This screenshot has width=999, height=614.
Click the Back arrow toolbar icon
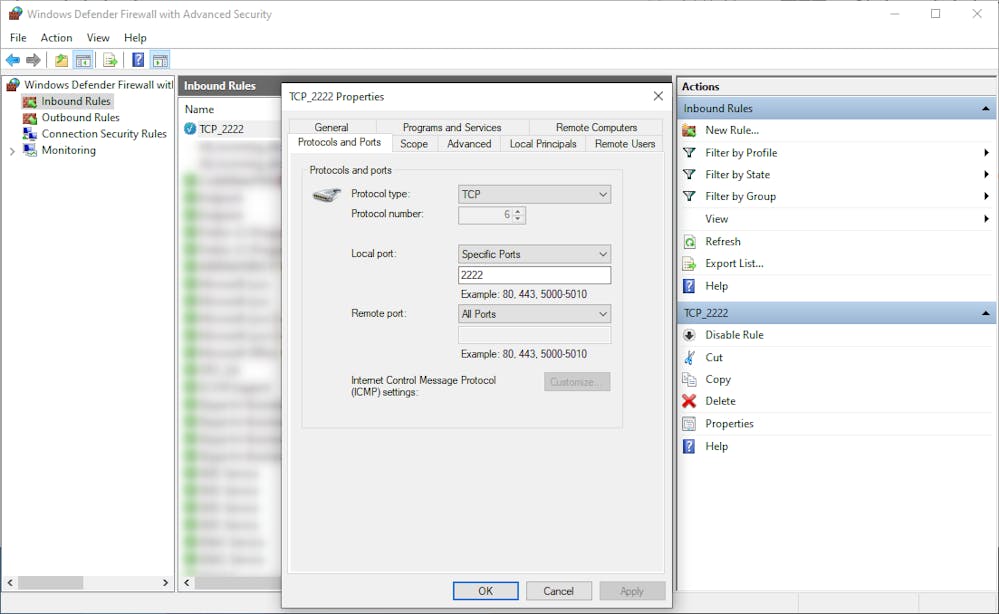[x=13, y=61]
